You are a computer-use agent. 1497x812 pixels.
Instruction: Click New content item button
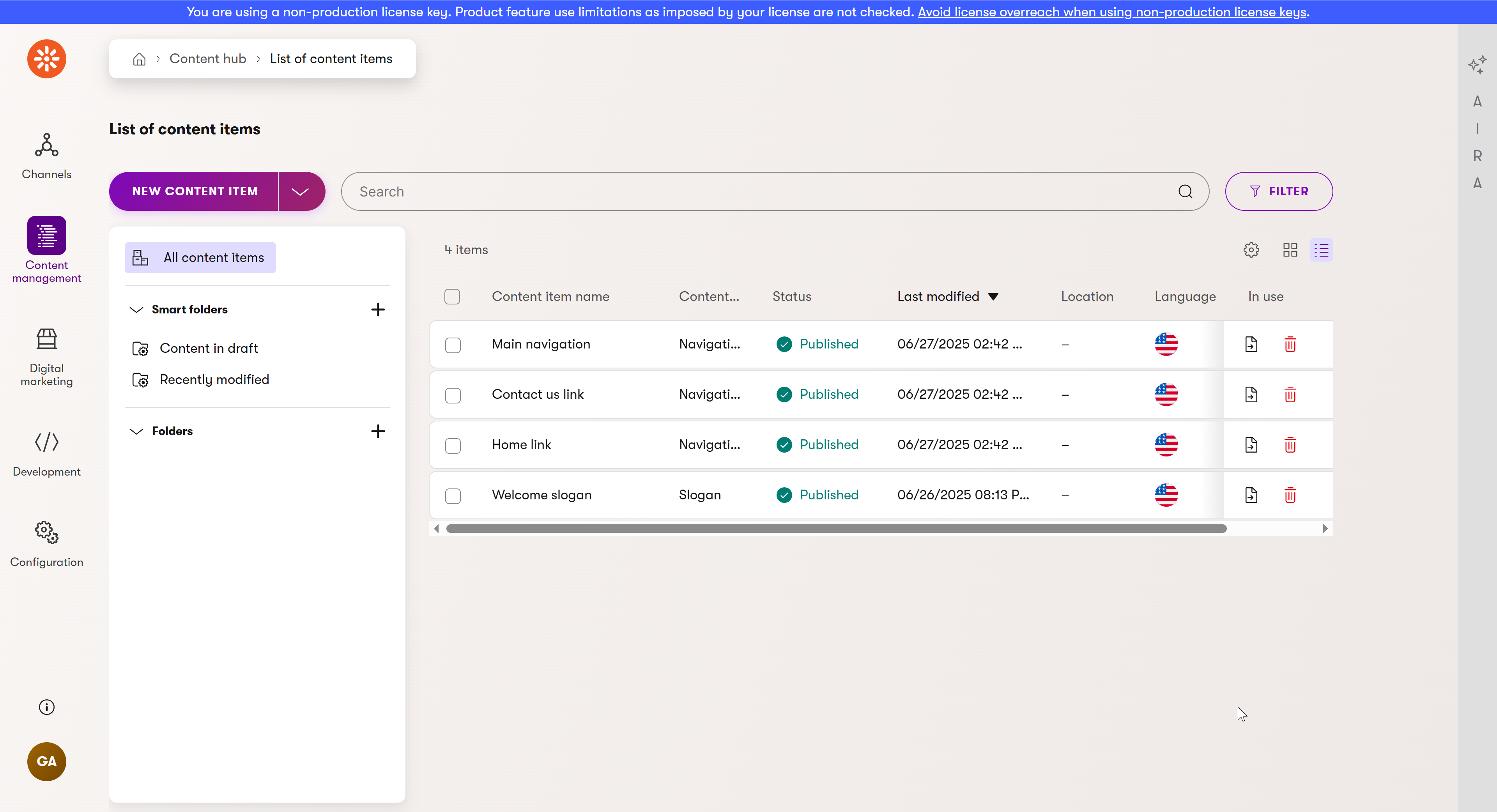click(194, 191)
